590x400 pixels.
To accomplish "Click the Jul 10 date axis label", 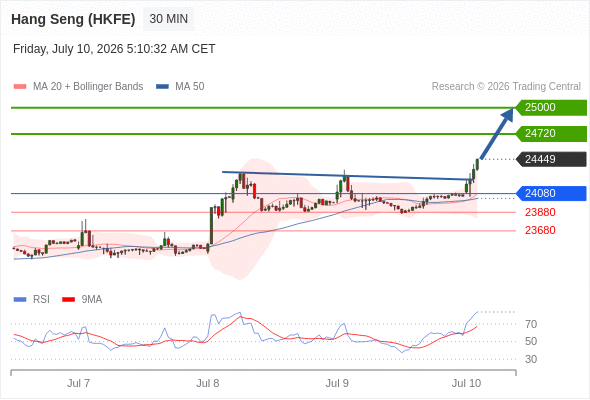I will coord(467,383).
